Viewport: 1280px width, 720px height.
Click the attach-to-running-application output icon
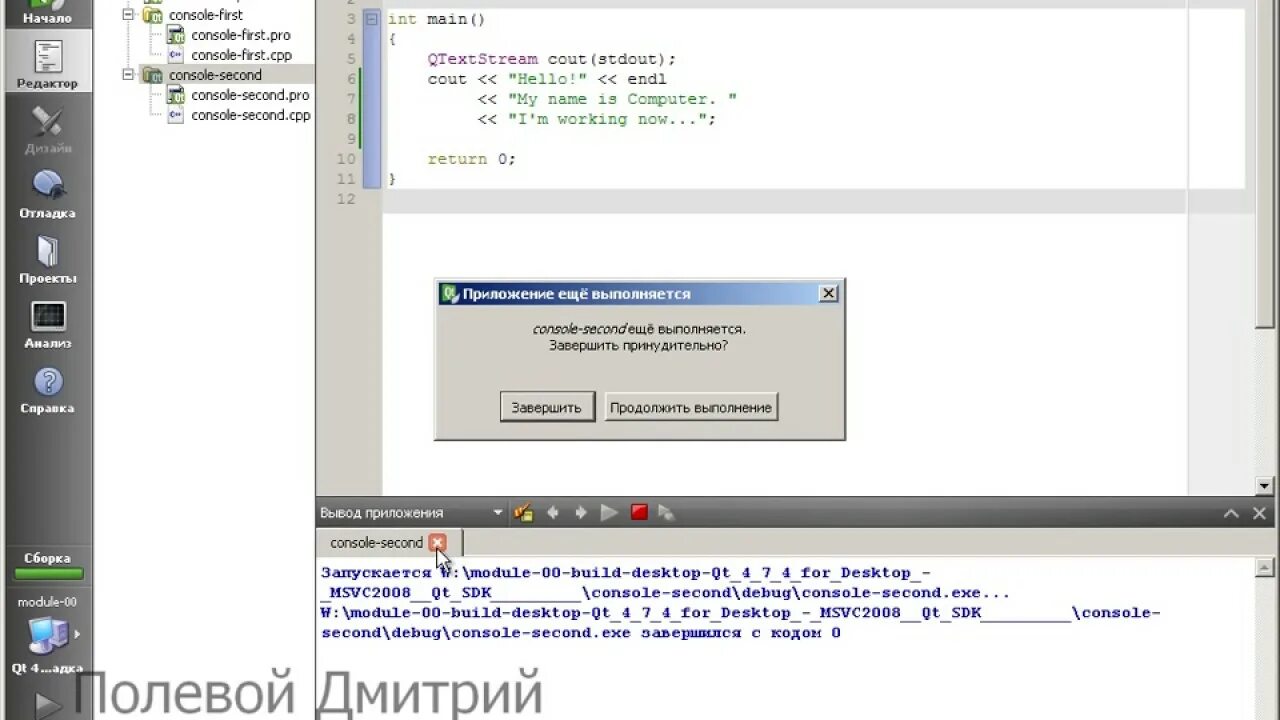(523, 512)
